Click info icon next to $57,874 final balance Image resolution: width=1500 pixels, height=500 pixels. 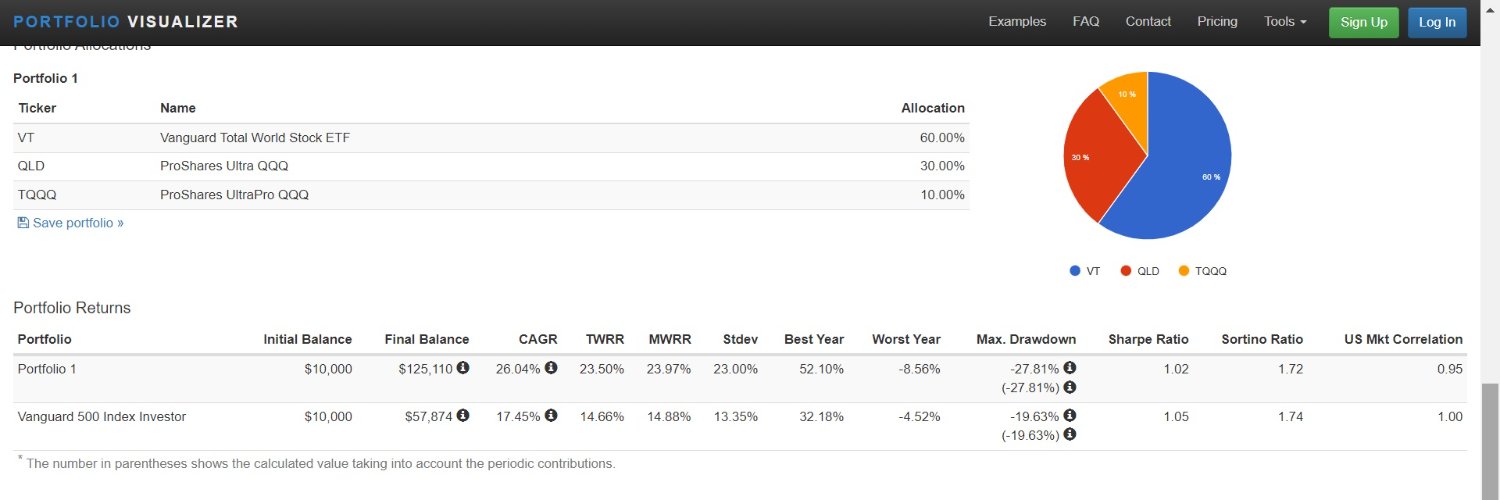coord(463,416)
